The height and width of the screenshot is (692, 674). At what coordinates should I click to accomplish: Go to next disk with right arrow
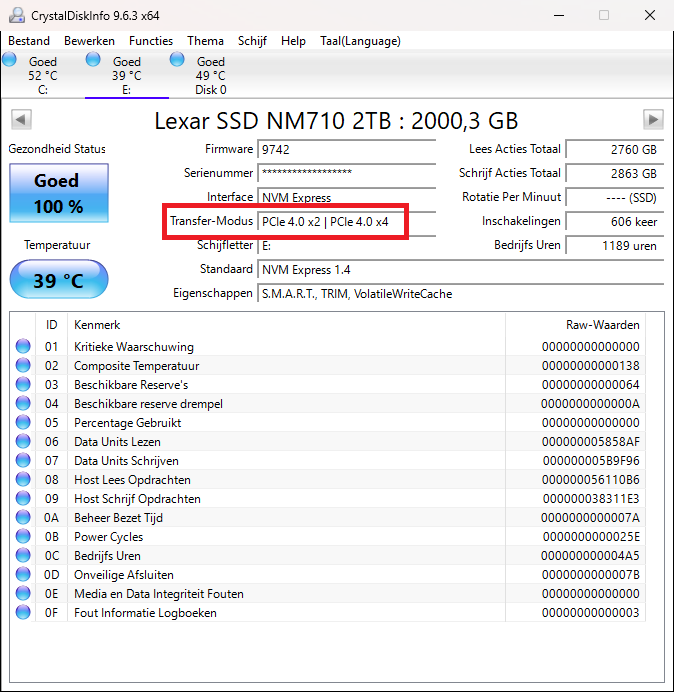[653, 120]
